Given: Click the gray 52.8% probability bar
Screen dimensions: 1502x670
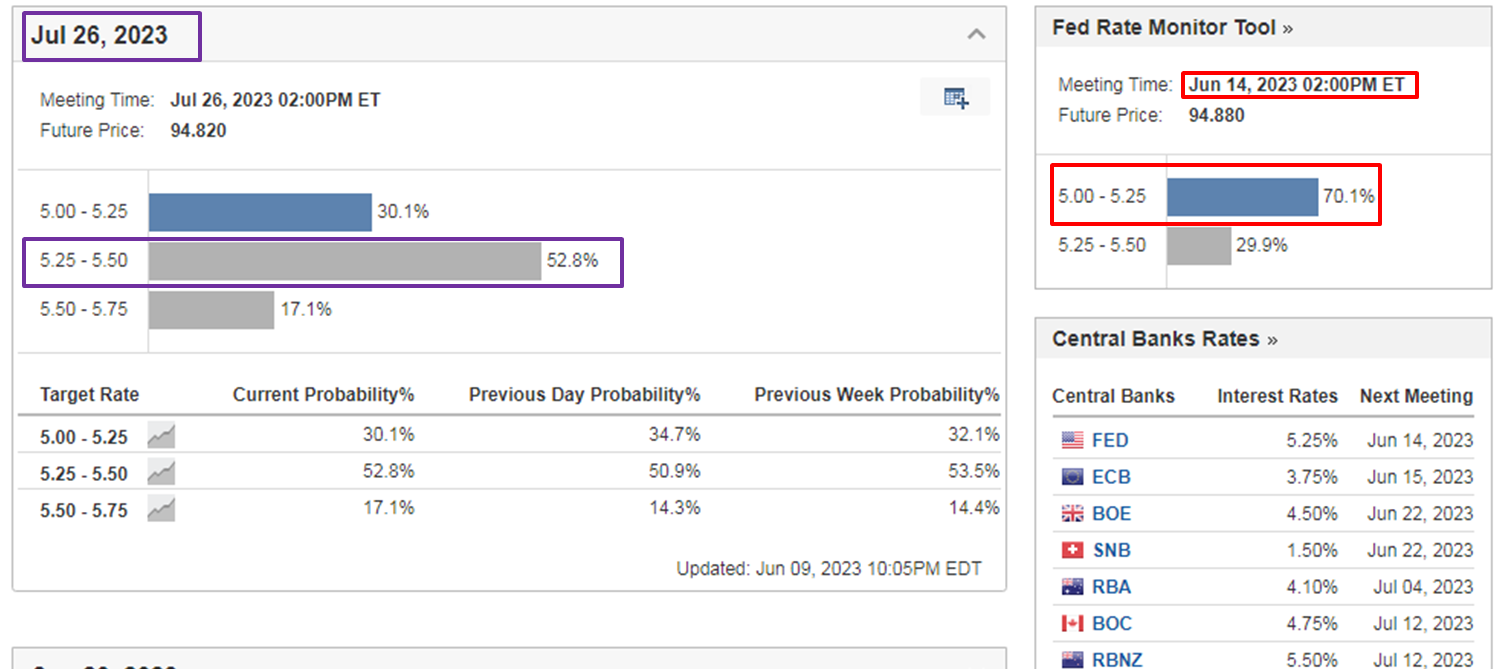Looking at the screenshot, I should [x=344, y=261].
